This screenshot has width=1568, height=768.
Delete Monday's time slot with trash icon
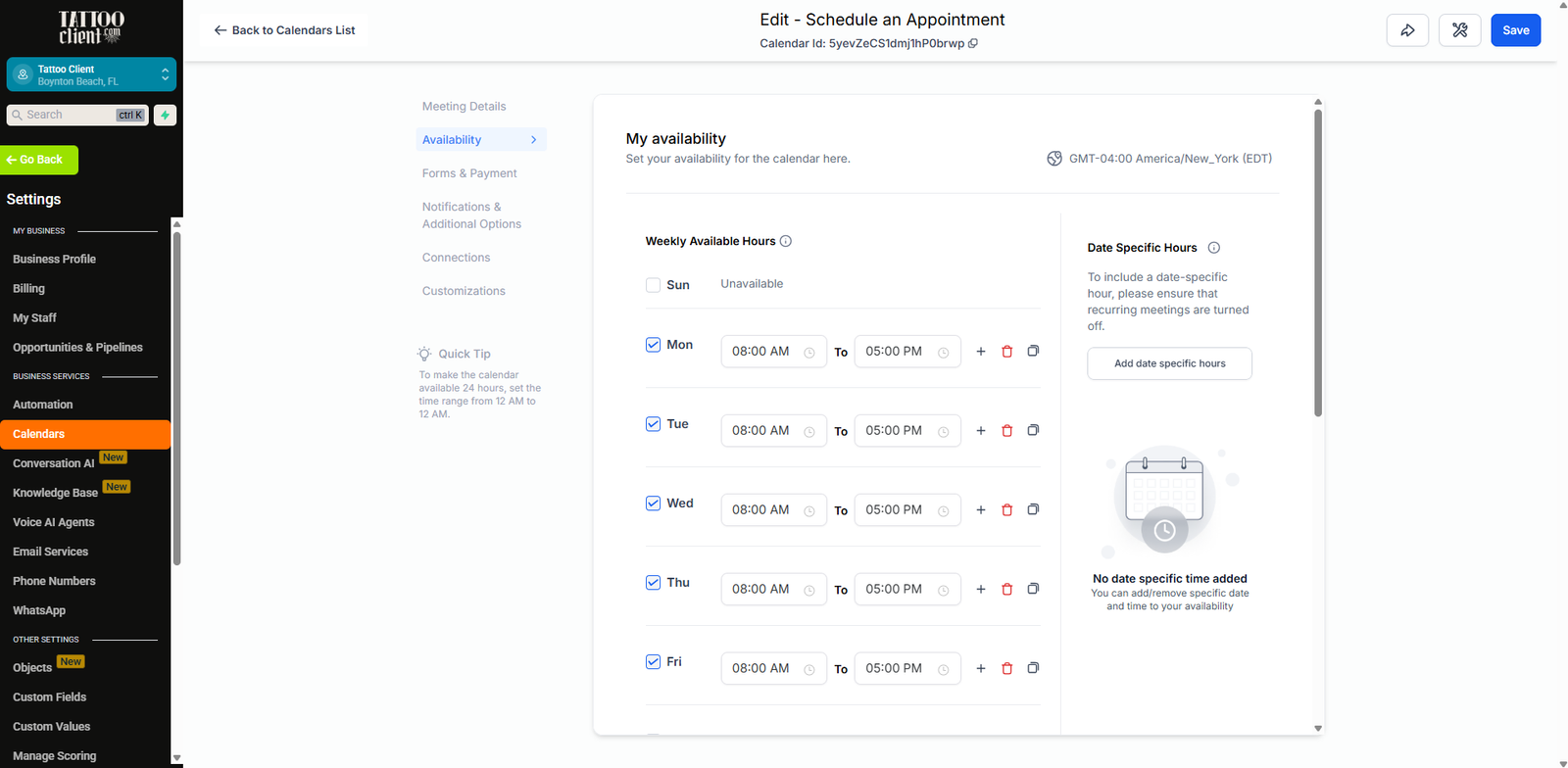[1006, 352]
